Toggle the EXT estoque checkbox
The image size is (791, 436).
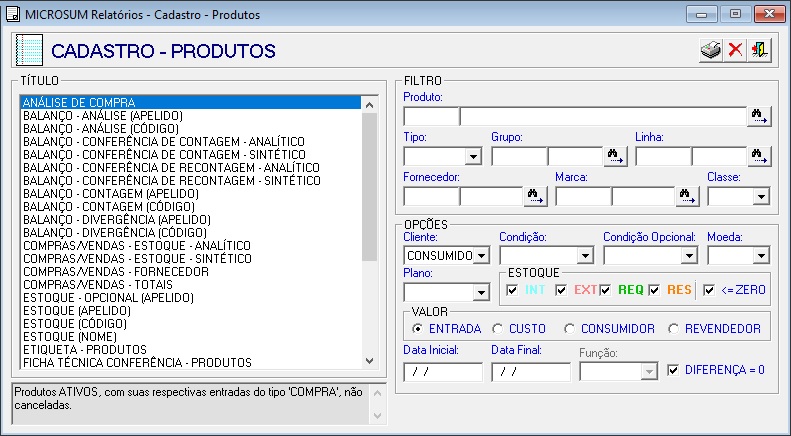[561, 290]
